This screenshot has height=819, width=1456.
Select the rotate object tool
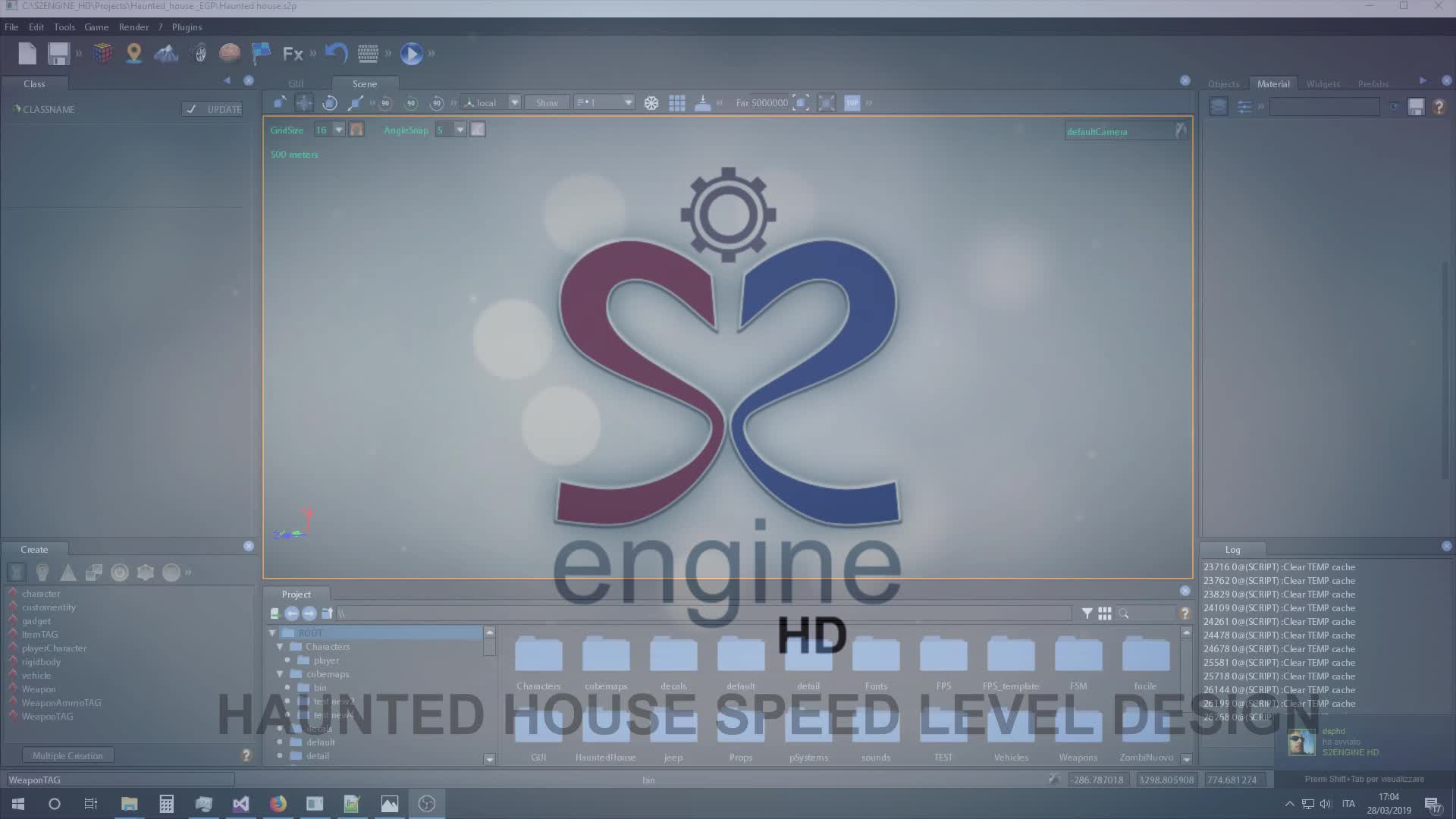coord(330,103)
